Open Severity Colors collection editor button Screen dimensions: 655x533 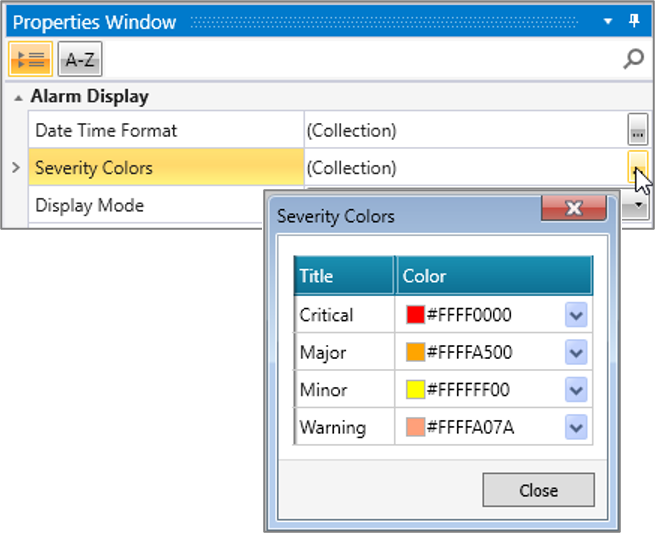[x=637, y=167]
